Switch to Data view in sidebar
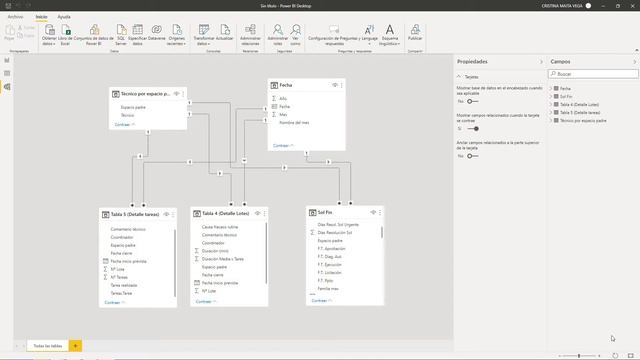640x360 pixels. pos(7,73)
